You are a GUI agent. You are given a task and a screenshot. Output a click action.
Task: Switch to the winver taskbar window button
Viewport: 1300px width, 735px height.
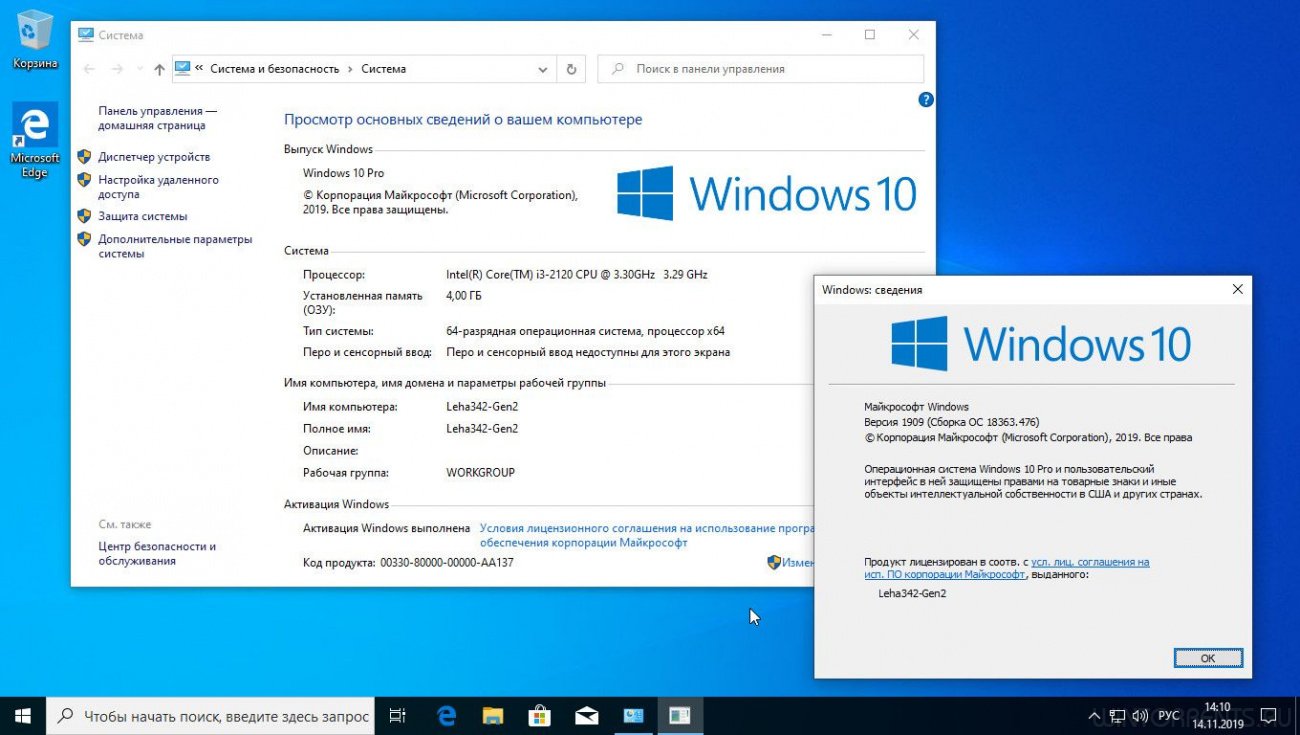tap(680, 716)
